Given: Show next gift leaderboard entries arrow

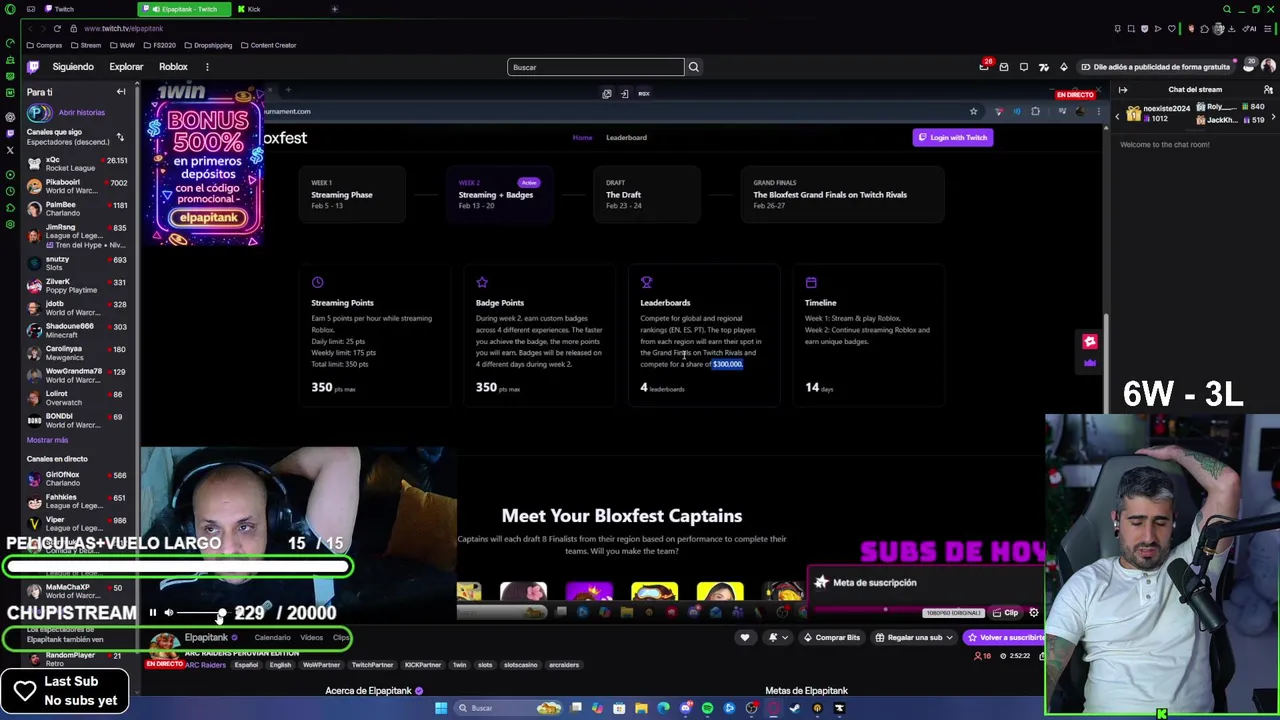Looking at the screenshot, I should coord(1273,115).
